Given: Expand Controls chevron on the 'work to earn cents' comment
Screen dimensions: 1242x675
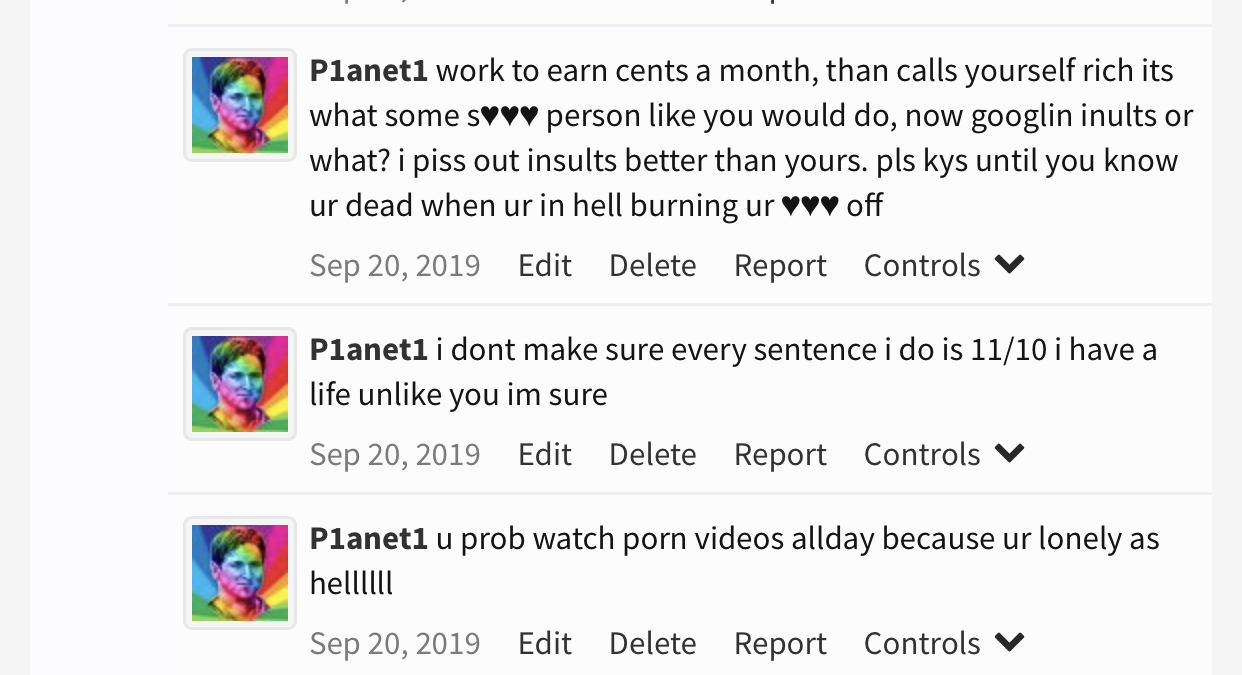Looking at the screenshot, I should click(x=1010, y=265).
